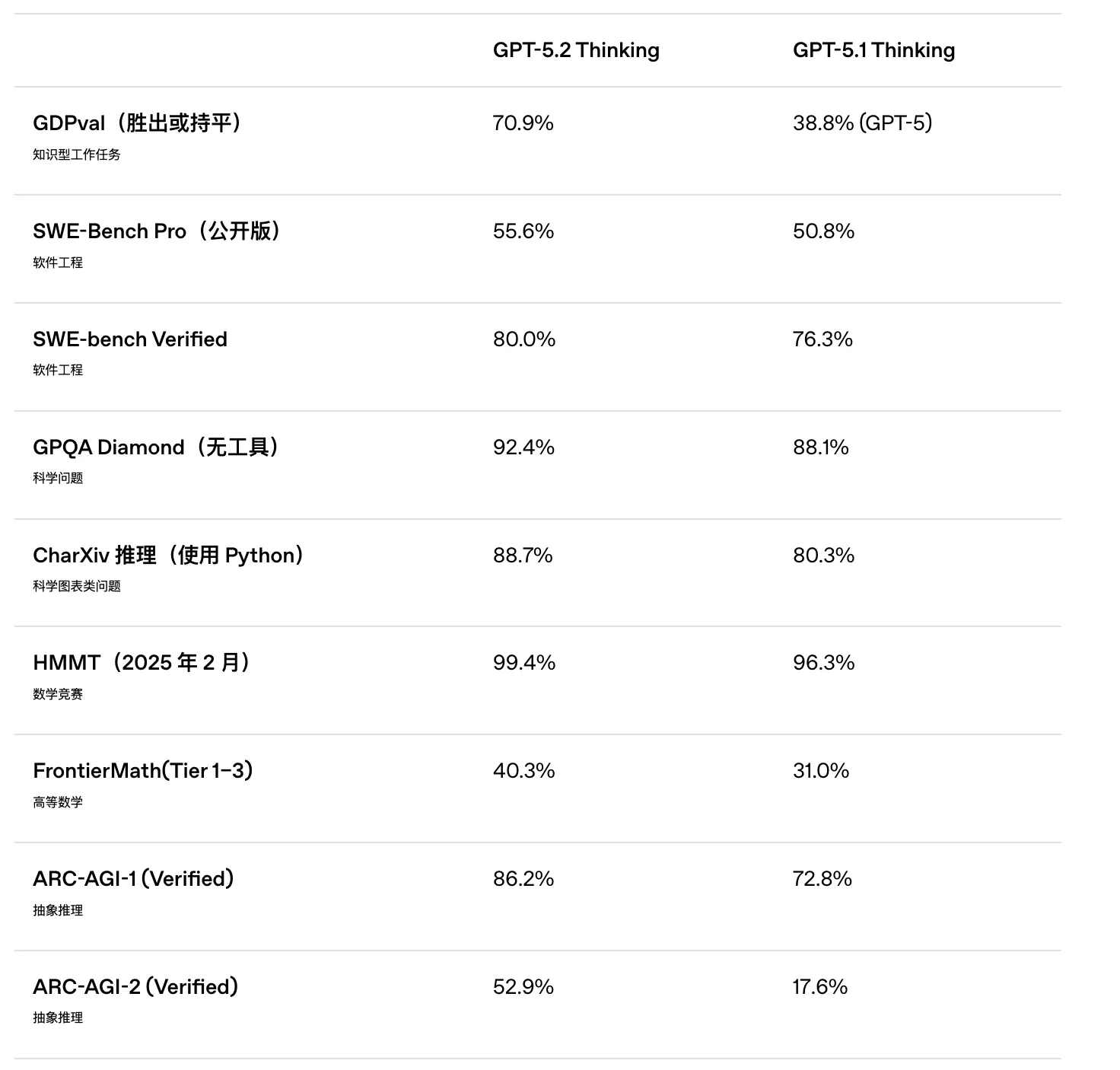This screenshot has width=1120, height=1070.
Task: Click the 86.2% ARC-AGI-1 score
Action: click(523, 879)
